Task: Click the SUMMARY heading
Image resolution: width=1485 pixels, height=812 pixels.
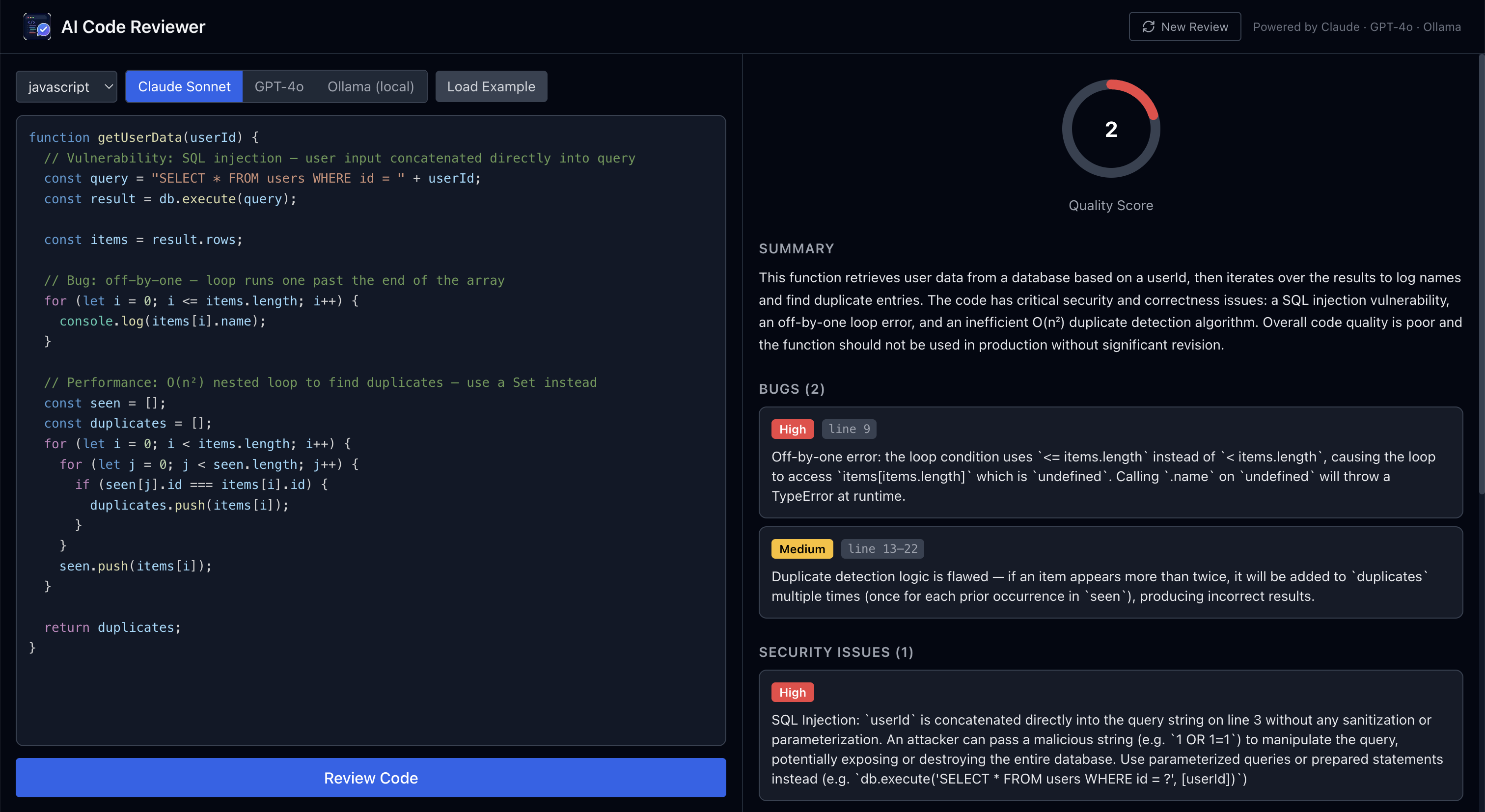Action: 796,248
